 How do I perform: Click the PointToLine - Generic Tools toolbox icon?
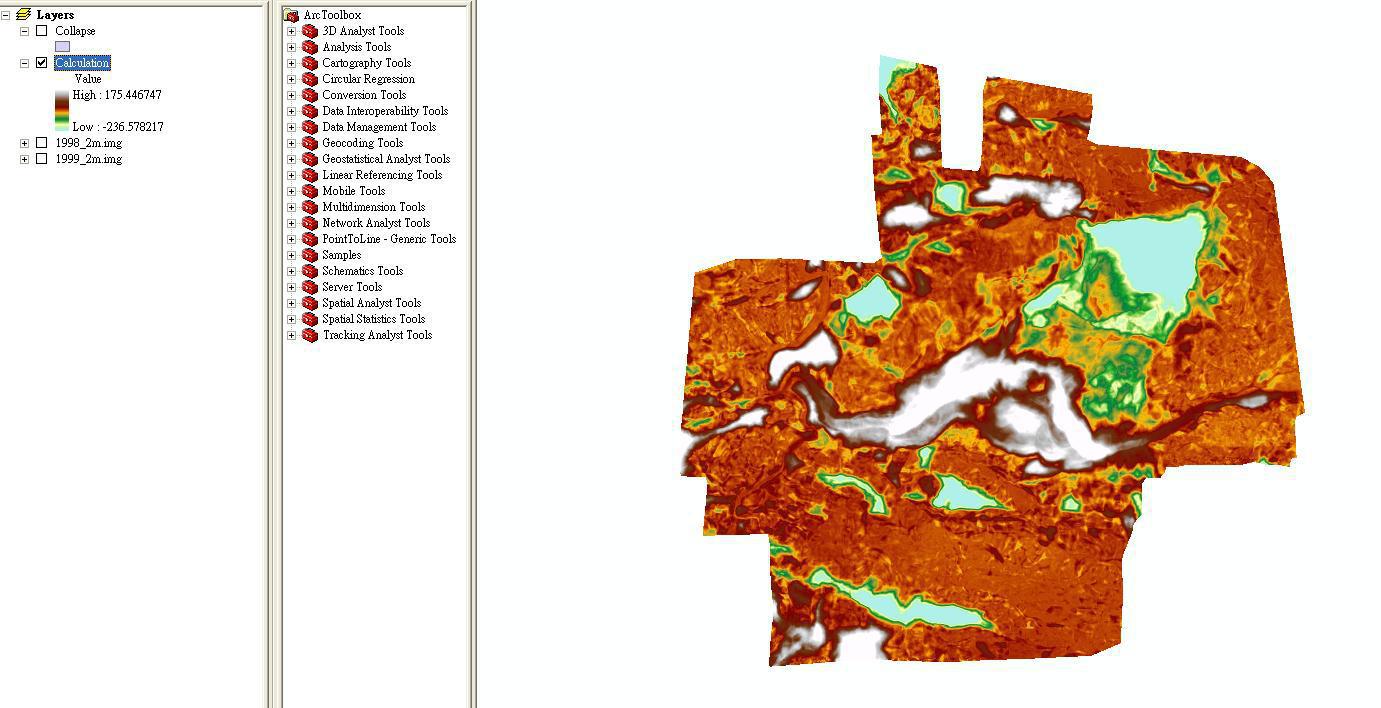coord(310,239)
